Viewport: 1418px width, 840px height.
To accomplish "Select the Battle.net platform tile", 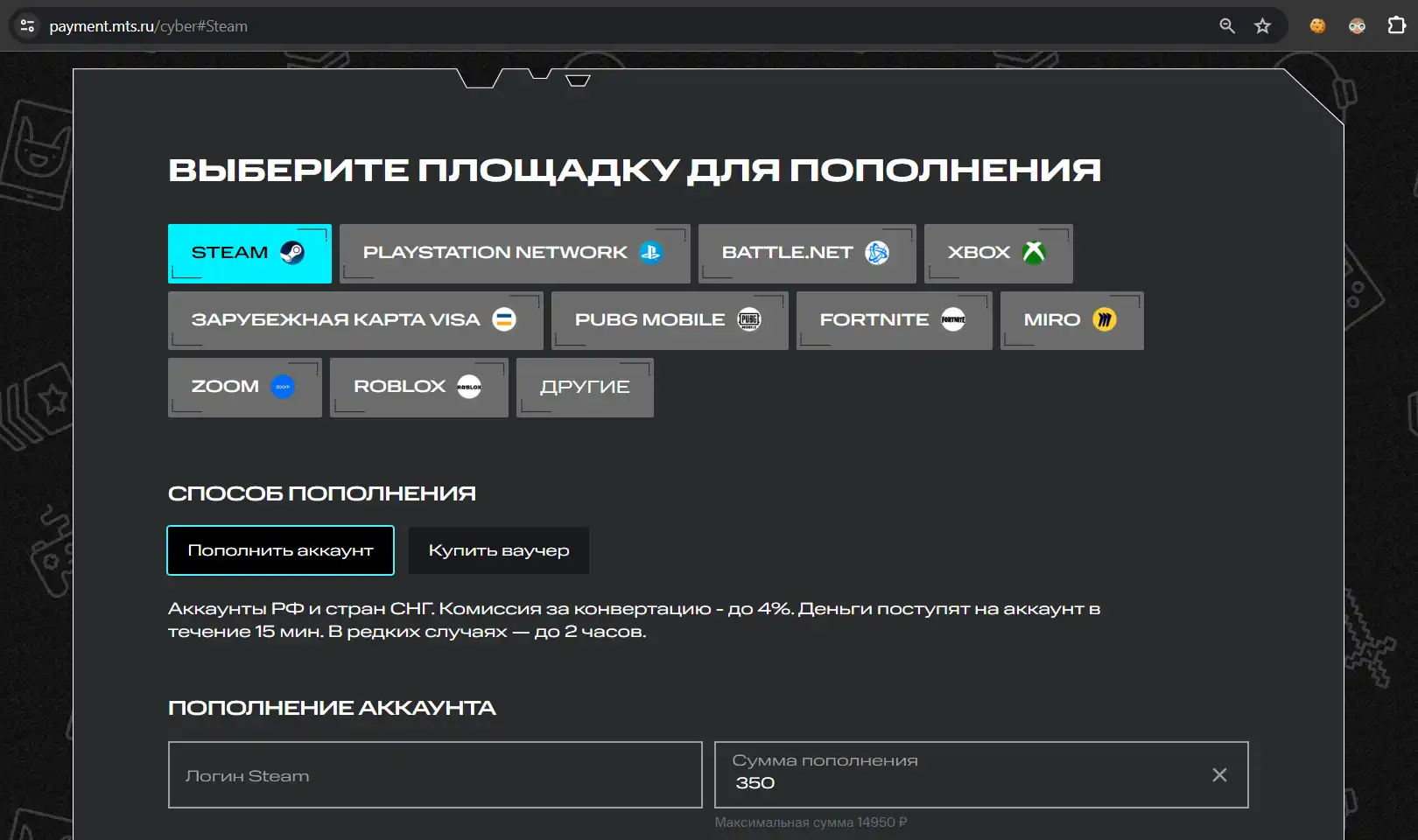I will pos(806,254).
